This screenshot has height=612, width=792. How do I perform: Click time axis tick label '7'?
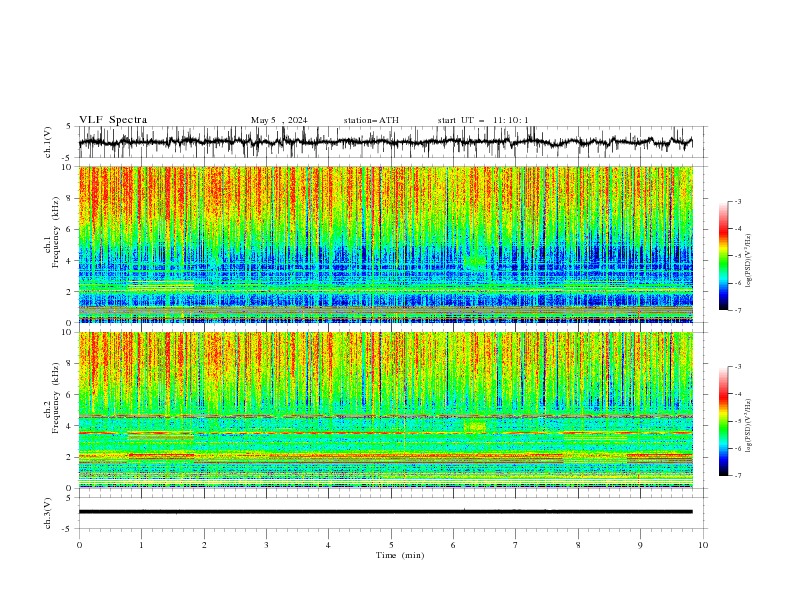point(516,545)
